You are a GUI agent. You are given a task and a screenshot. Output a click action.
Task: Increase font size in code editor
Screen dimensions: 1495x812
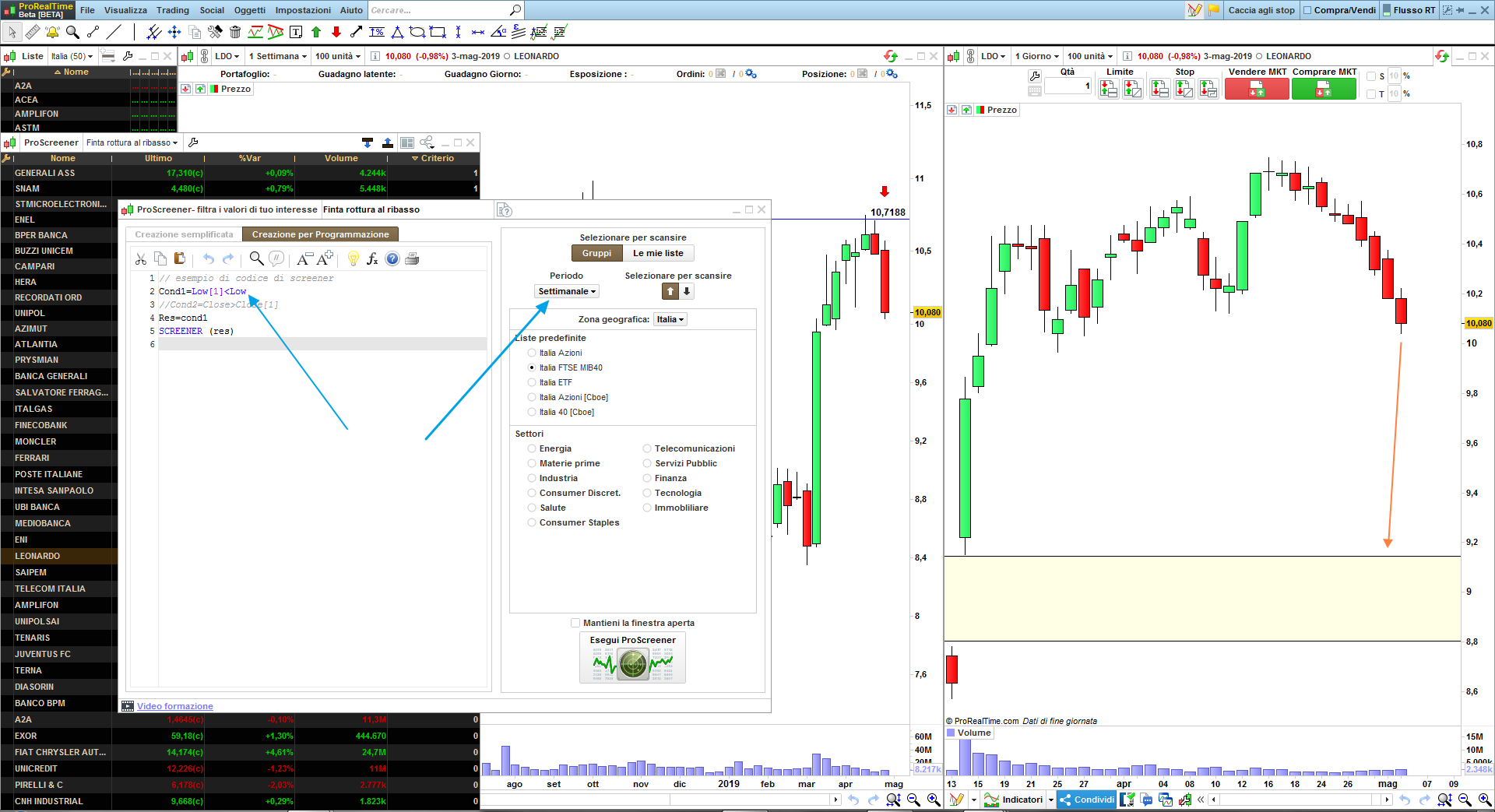pos(325,258)
